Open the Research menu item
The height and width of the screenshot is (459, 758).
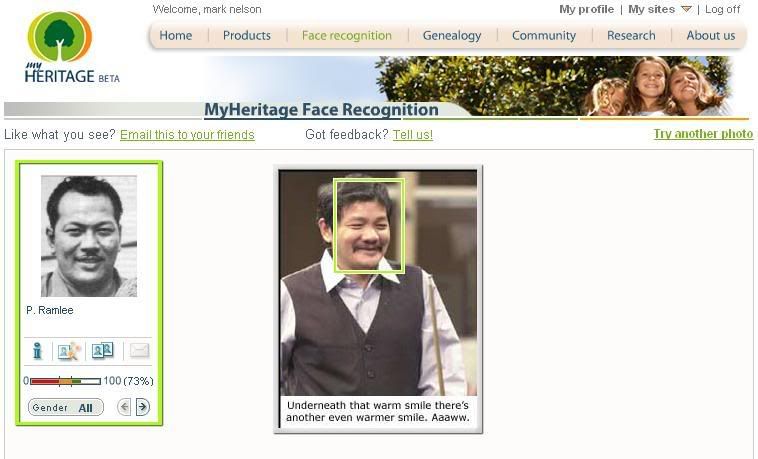pyautogui.click(x=631, y=35)
